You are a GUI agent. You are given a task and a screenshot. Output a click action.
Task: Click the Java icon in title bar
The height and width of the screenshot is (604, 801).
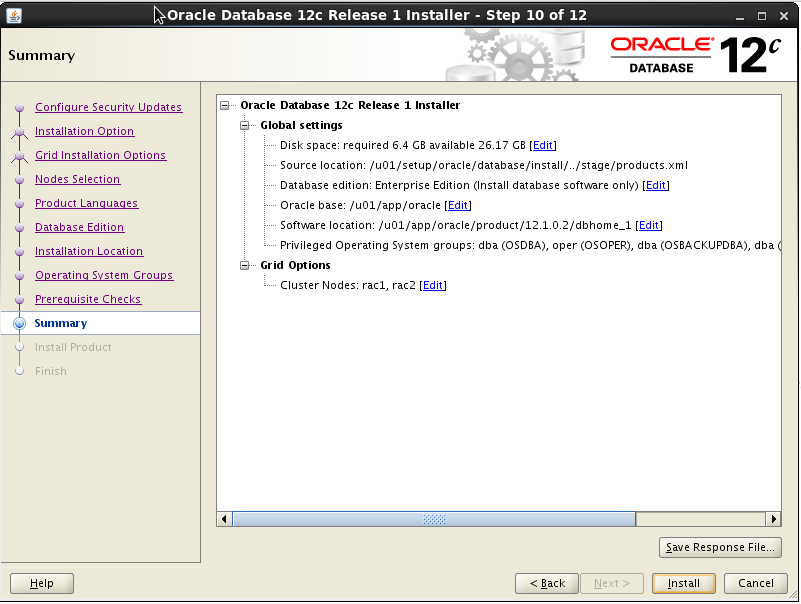(14, 16)
